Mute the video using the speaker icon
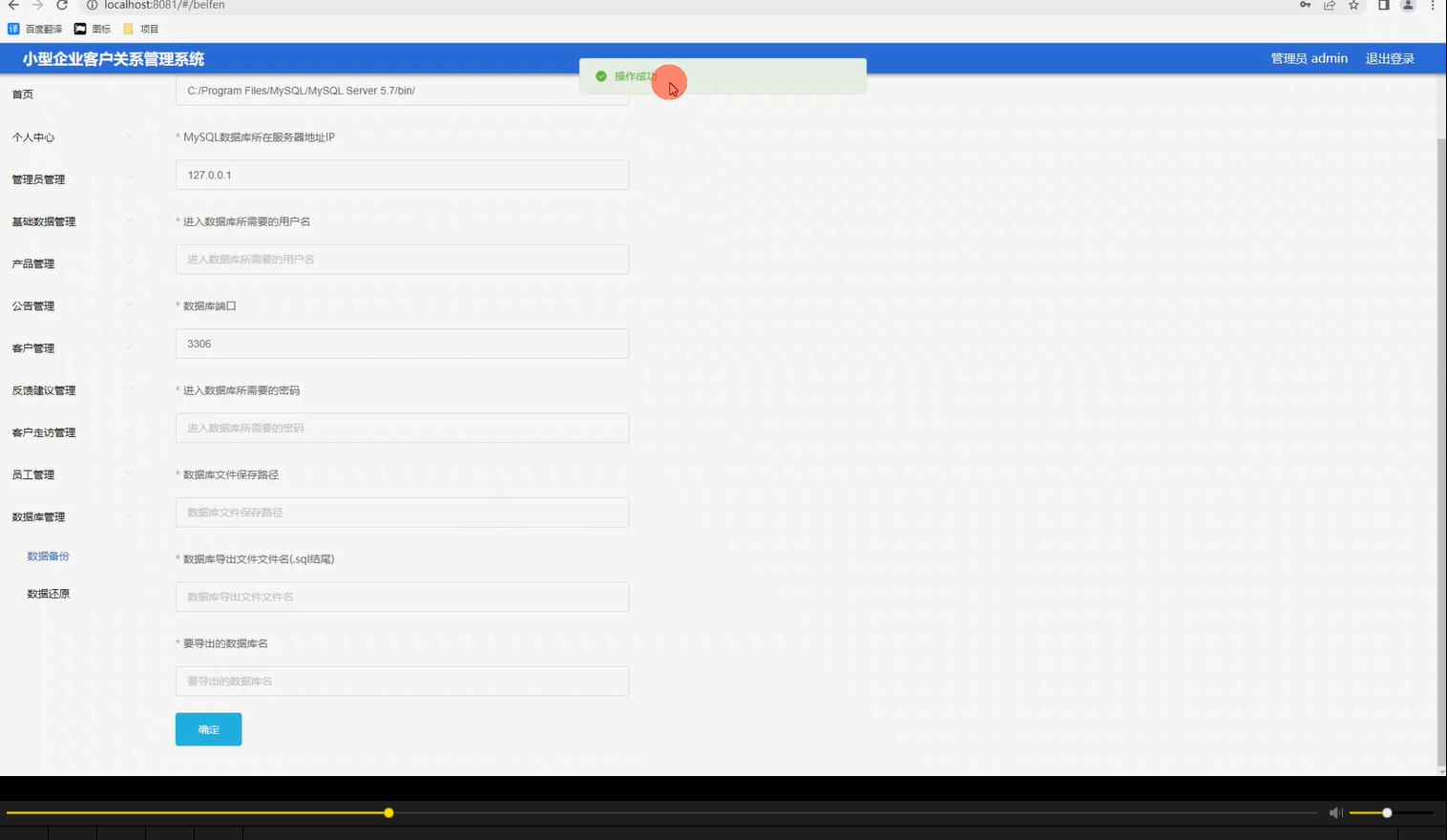The image size is (1447, 840). (1335, 812)
